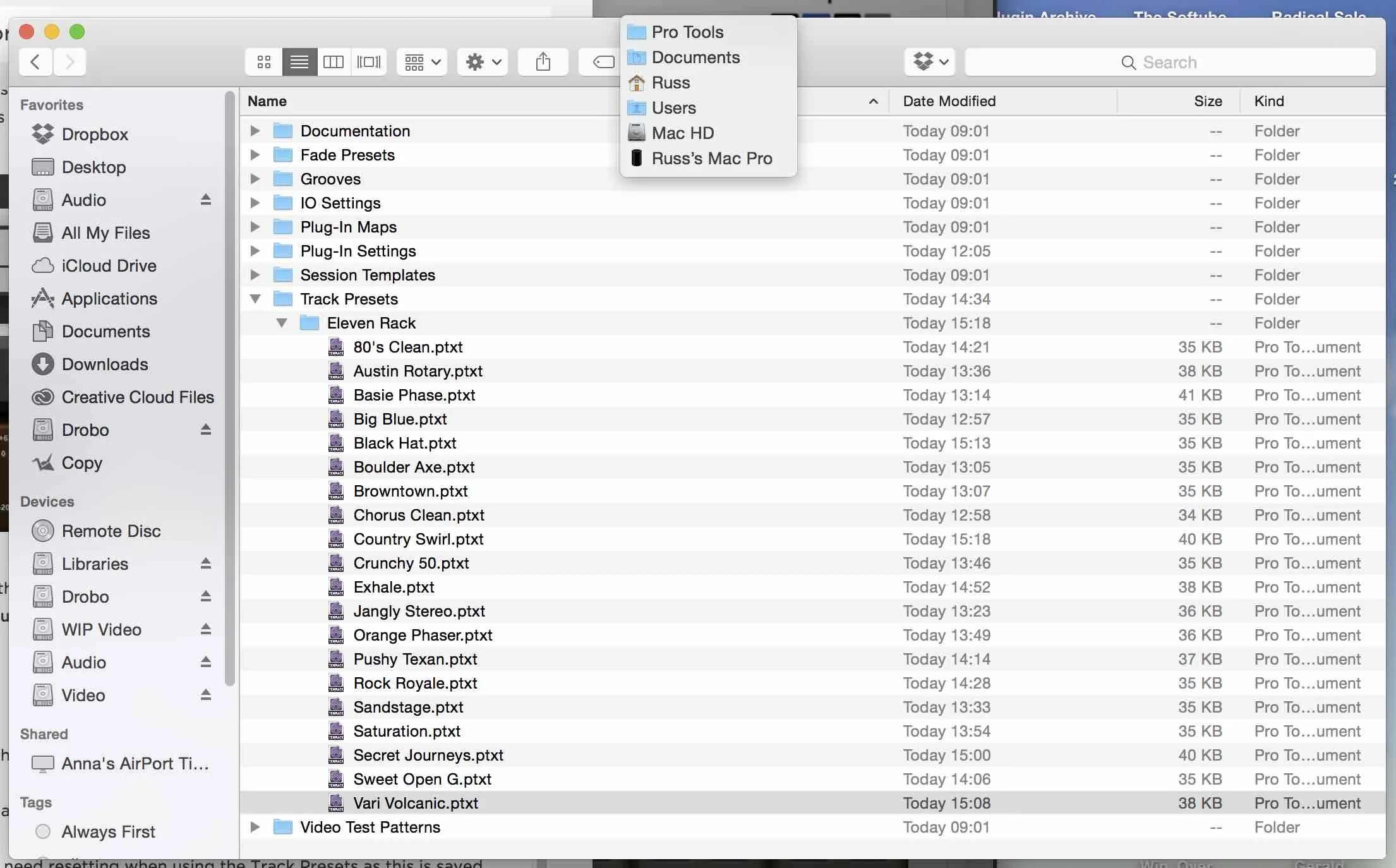Screen dimensions: 1396x868
Task: Eject the Audio volume under Favorites
Action: pyautogui.click(x=205, y=200)
